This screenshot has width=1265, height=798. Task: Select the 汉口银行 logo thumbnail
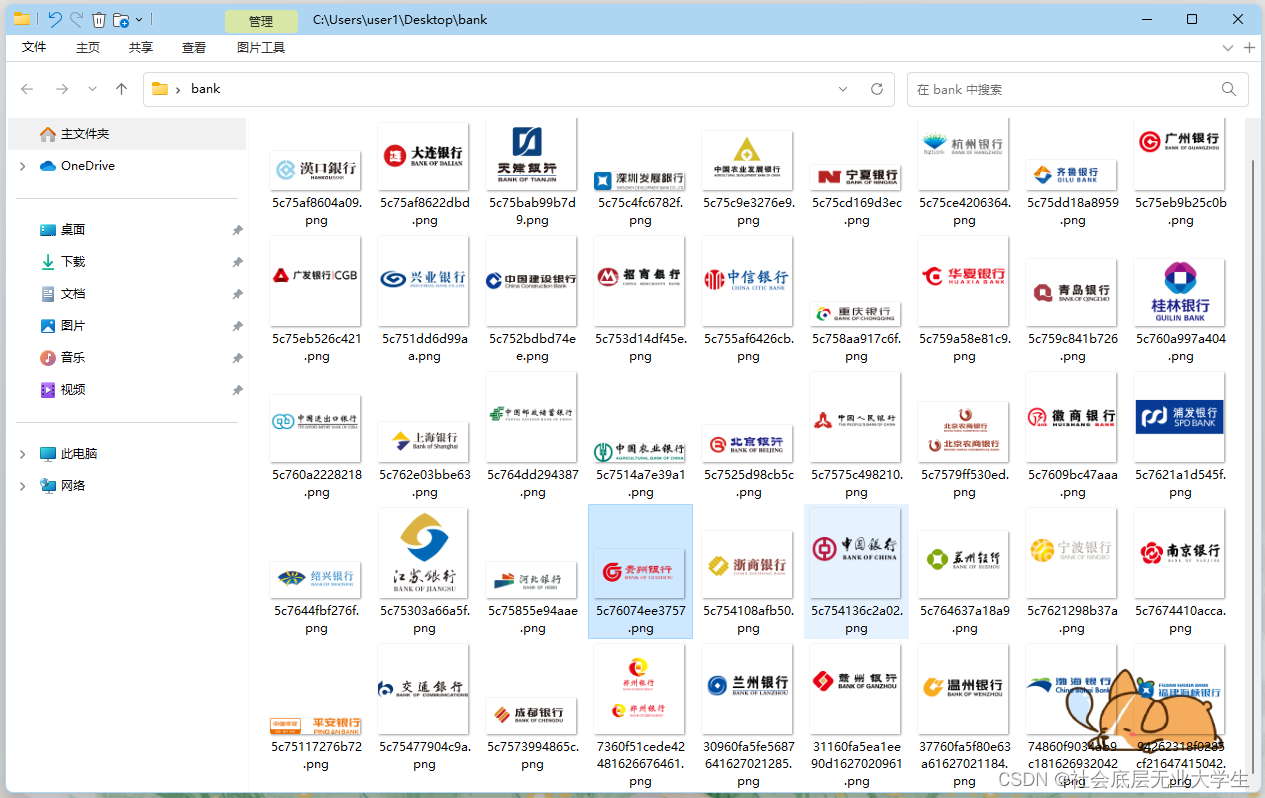coord(316,170)
